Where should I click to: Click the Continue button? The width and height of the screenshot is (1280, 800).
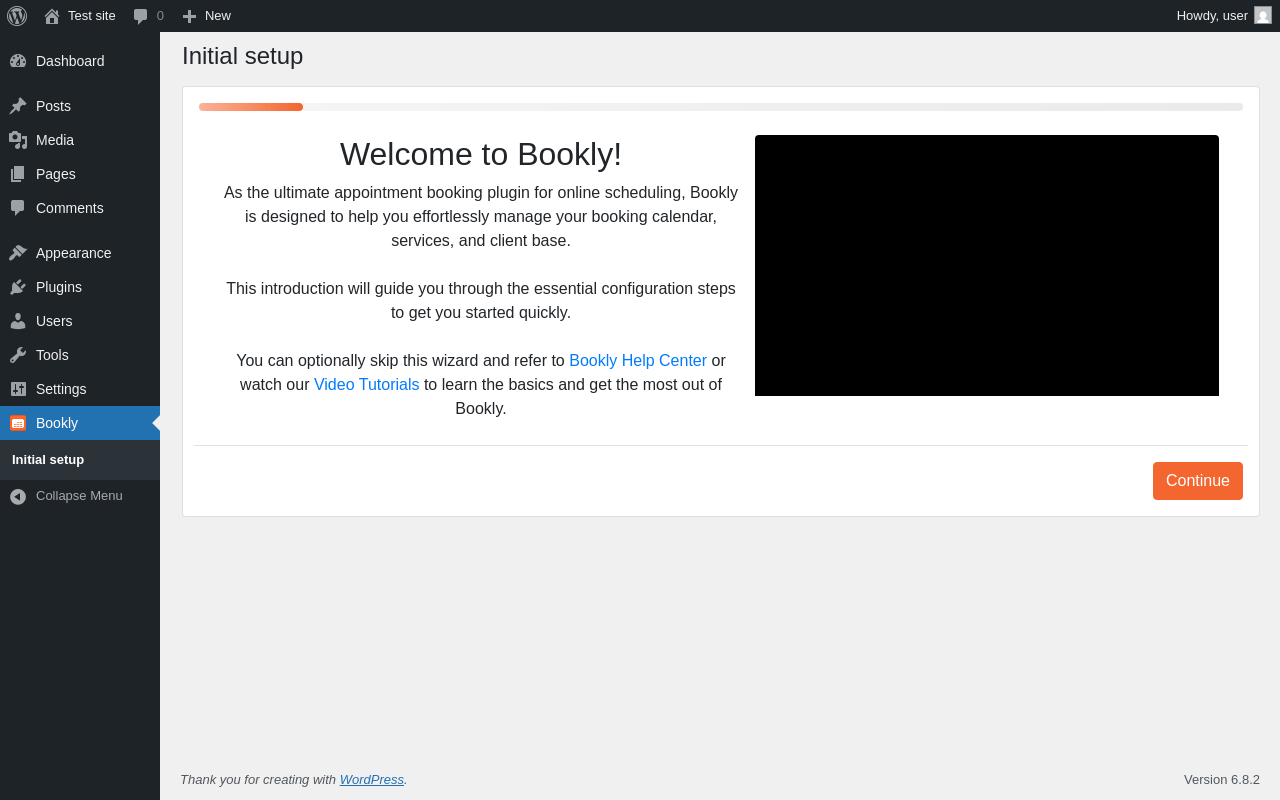[x=1198, y=481]
